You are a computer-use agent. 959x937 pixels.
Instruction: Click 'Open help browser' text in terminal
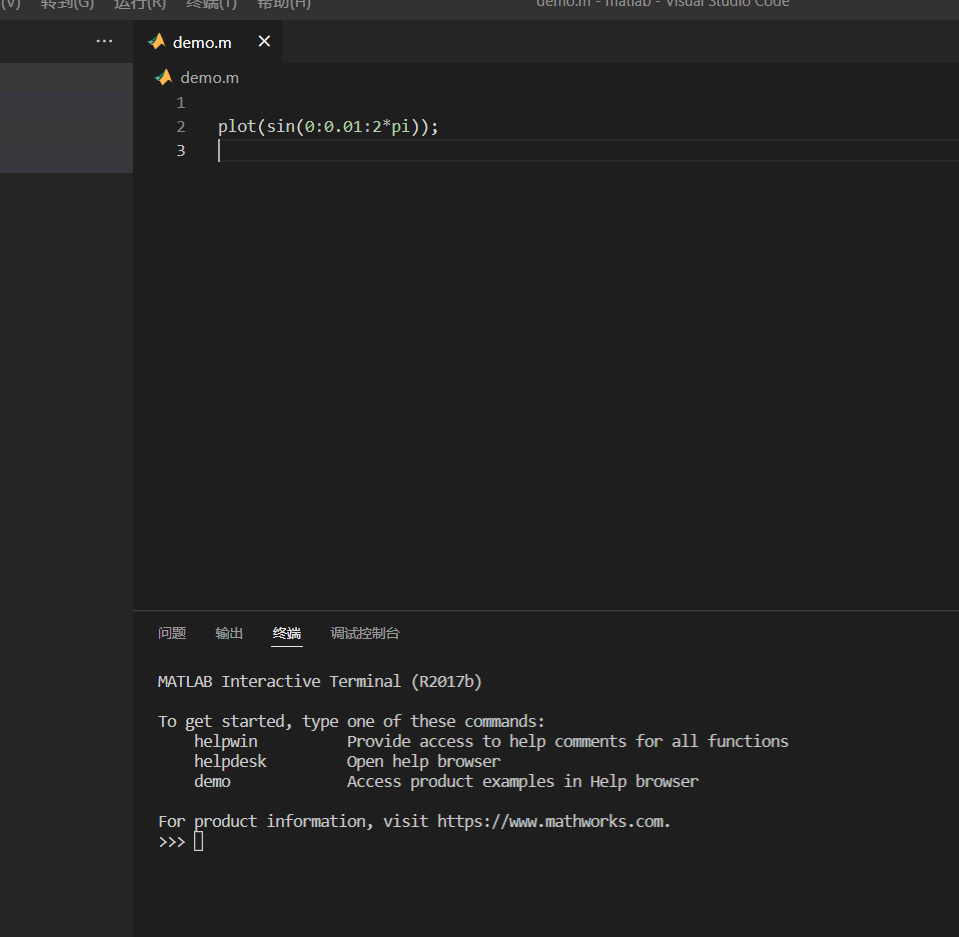click(x=424, y=761)
